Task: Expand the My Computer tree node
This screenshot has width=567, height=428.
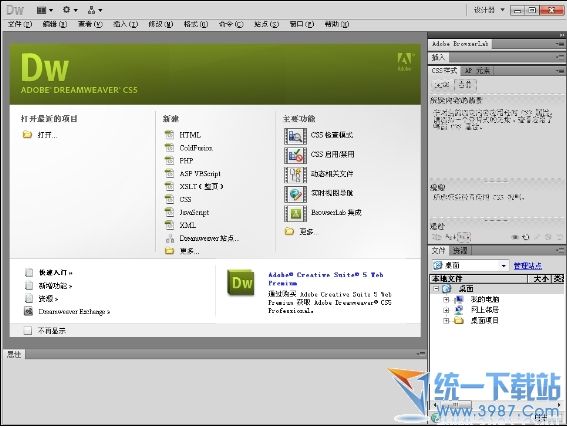Action: 446,299
